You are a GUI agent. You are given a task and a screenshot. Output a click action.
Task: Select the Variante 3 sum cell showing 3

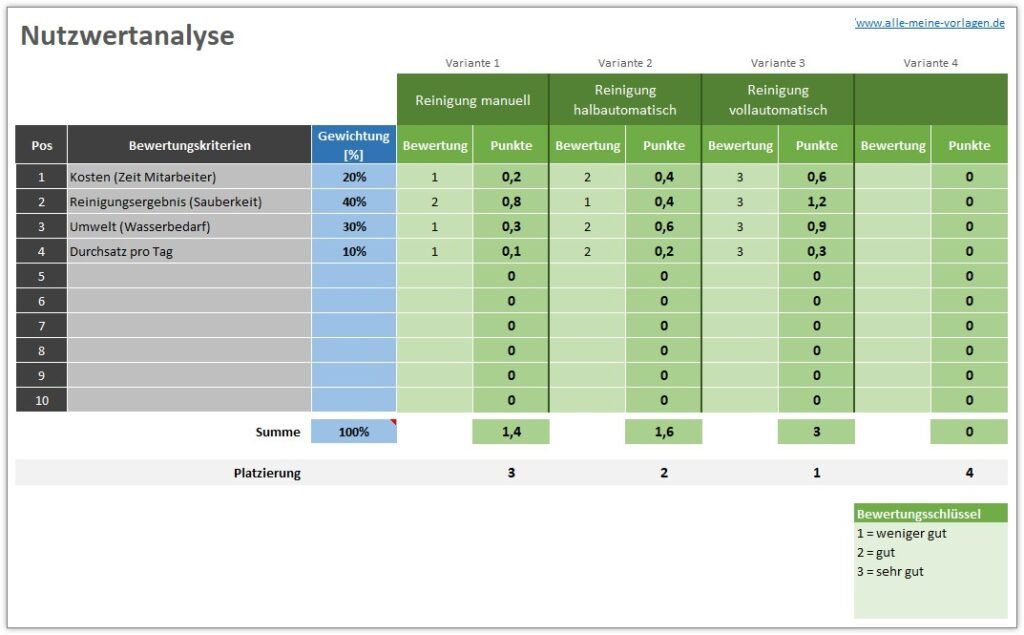click(816, 432)
